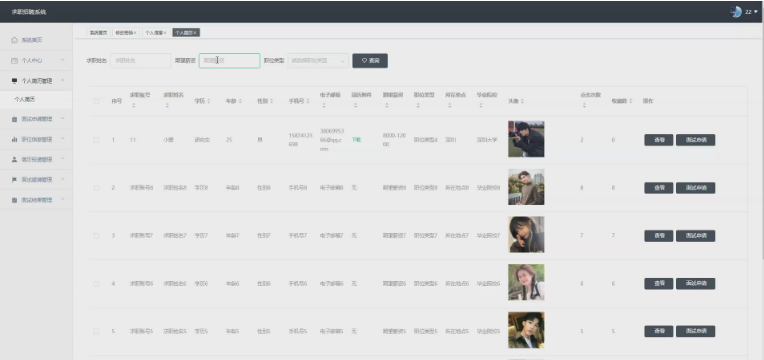This screenshot has width=764, height=360.
Task: Click the person icon for 简历投递管理
Action: point(14,159)
